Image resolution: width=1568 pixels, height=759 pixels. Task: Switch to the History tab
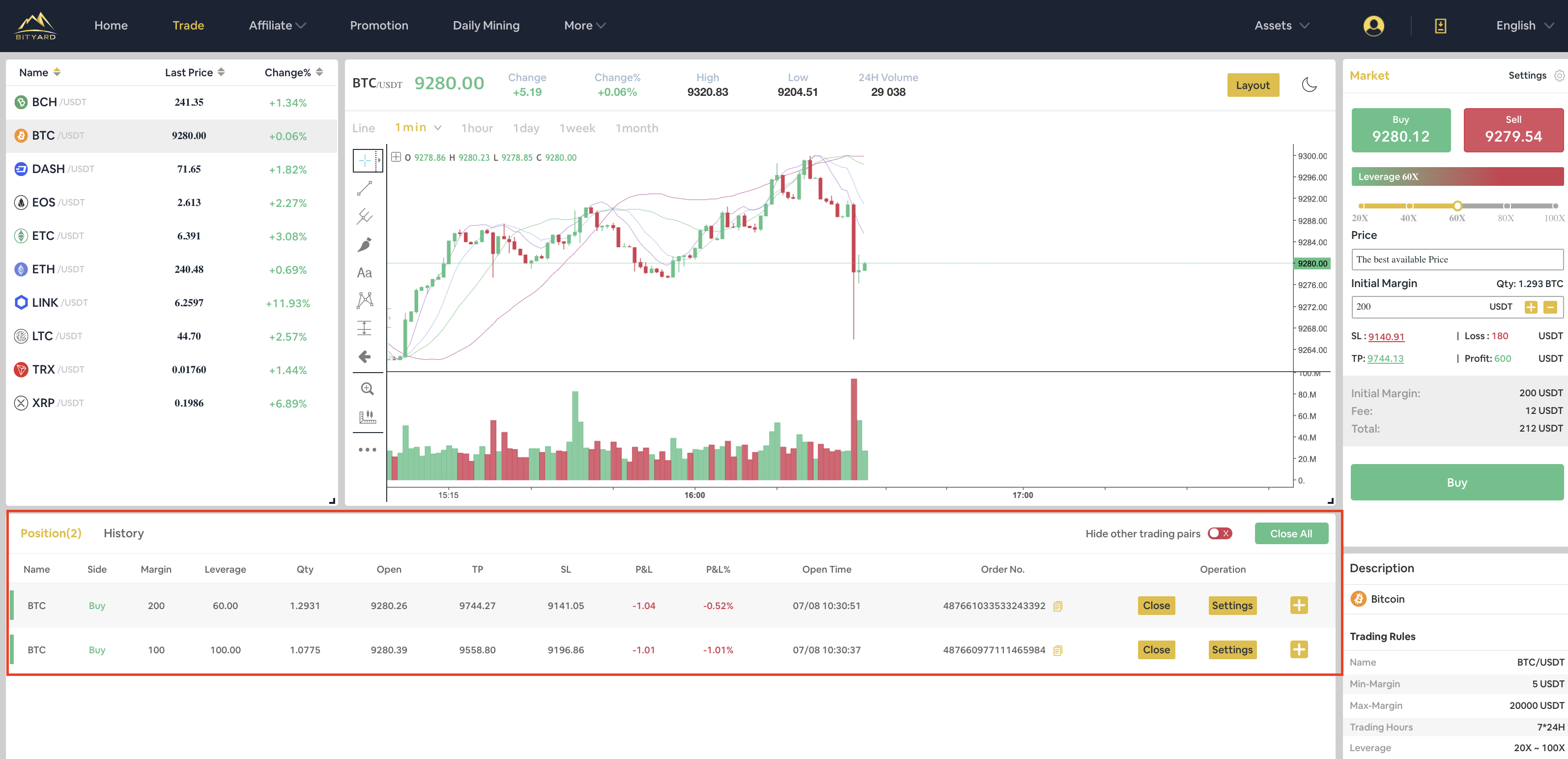pos(123,533)
